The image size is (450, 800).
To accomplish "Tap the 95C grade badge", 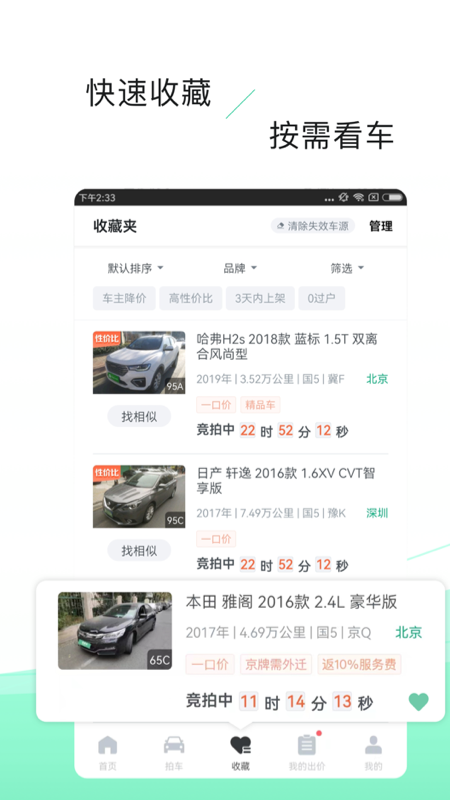I will point(175,520).
